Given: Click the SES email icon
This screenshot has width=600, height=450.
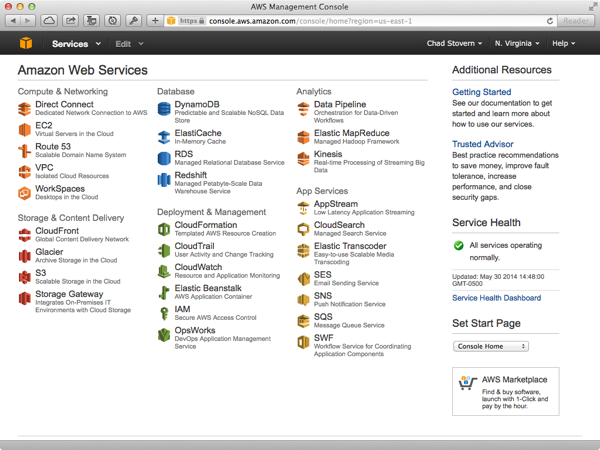Looking at the screenshot, I should point(303,279).
